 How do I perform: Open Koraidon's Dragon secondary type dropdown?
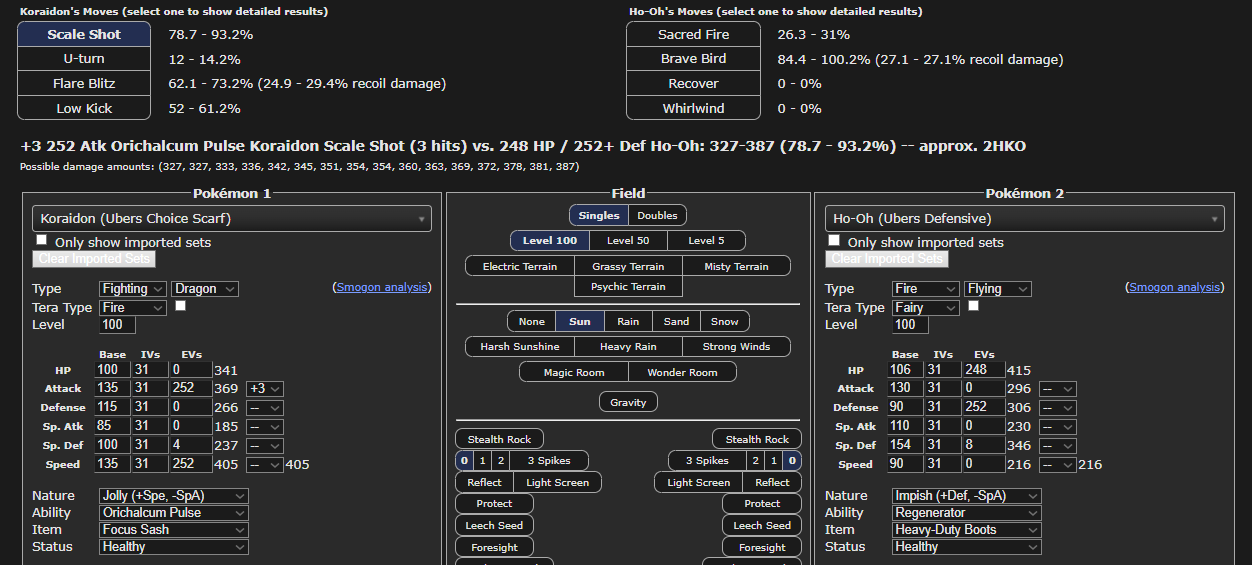[205, 288]
